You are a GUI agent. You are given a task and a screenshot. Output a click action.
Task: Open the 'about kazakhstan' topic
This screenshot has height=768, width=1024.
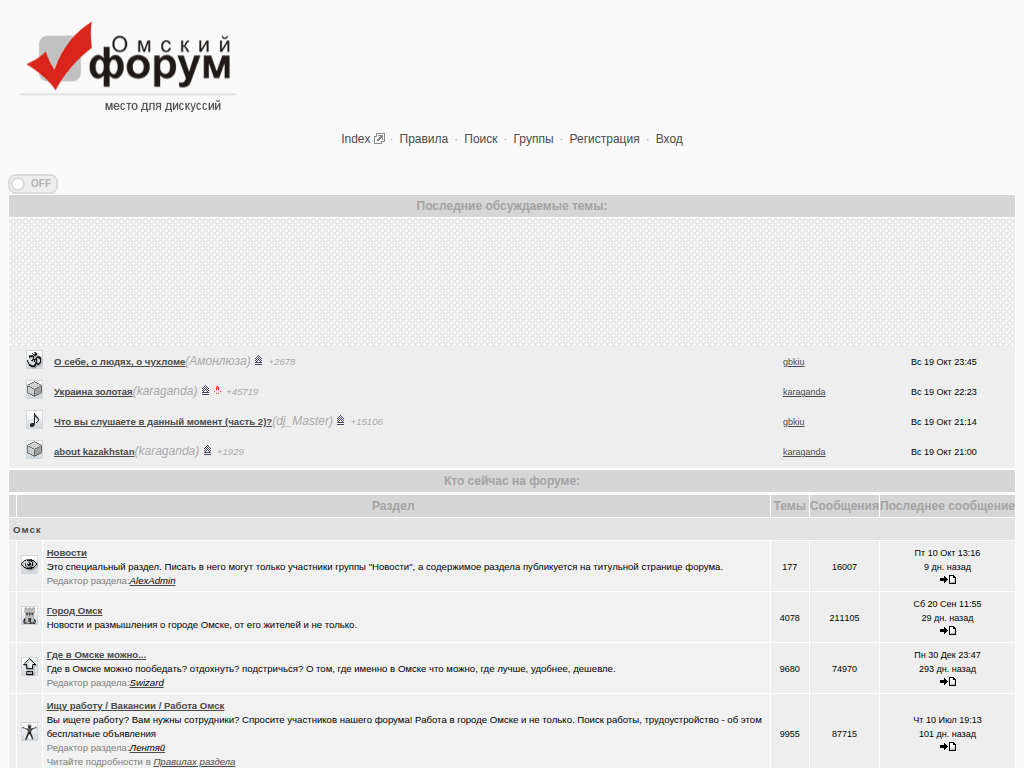point(94,452)
